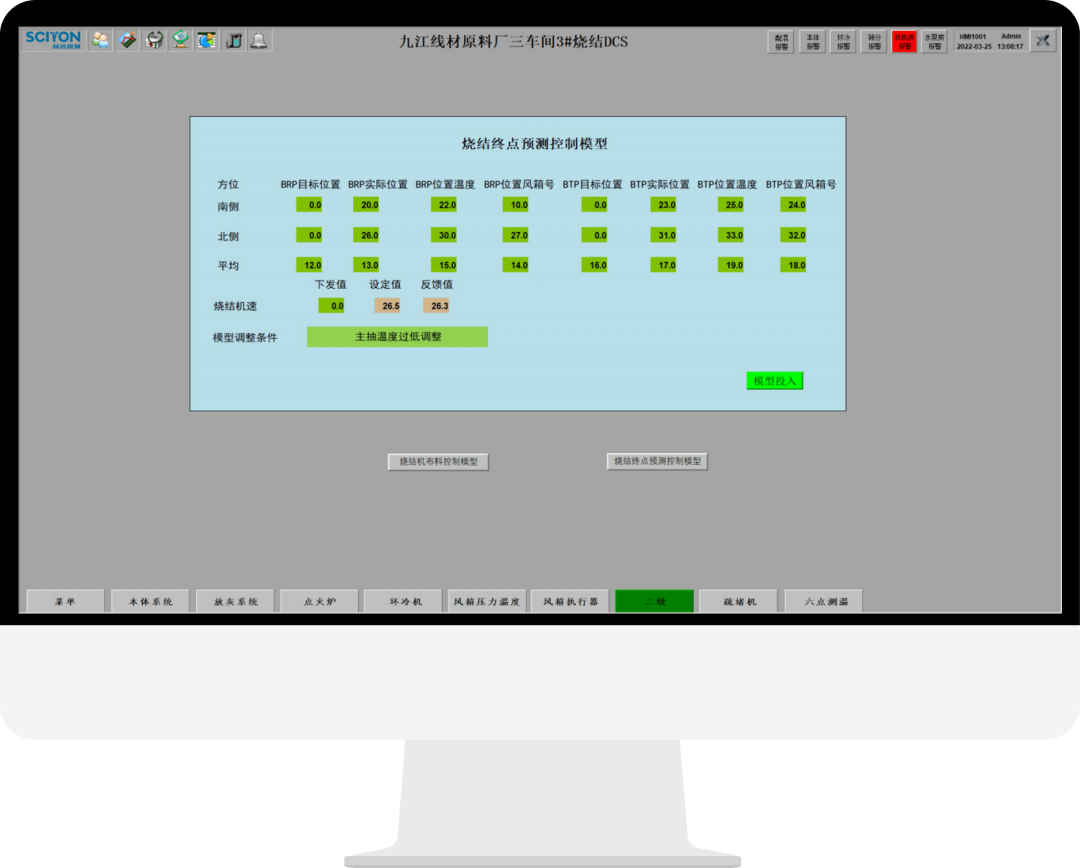Select the 六点测温 tab
The width and height of the screenshot is (1080, 868).
824,601
